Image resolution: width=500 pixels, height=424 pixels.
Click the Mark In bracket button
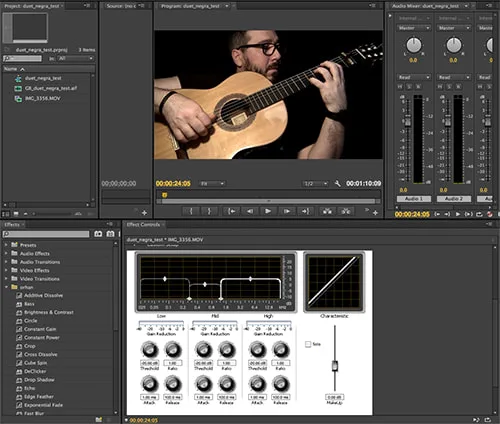191,211
